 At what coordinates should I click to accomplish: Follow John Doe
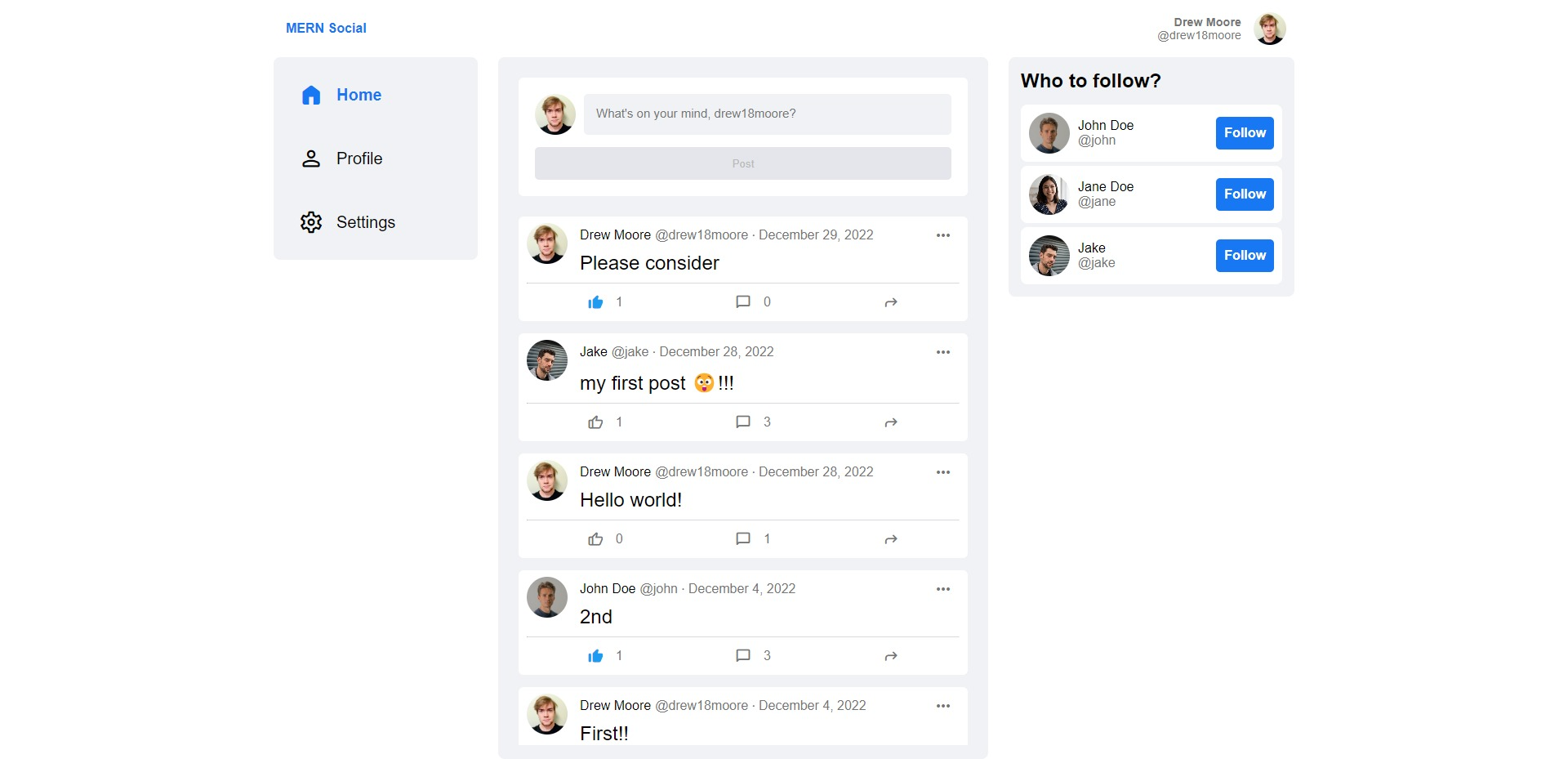1245,133
